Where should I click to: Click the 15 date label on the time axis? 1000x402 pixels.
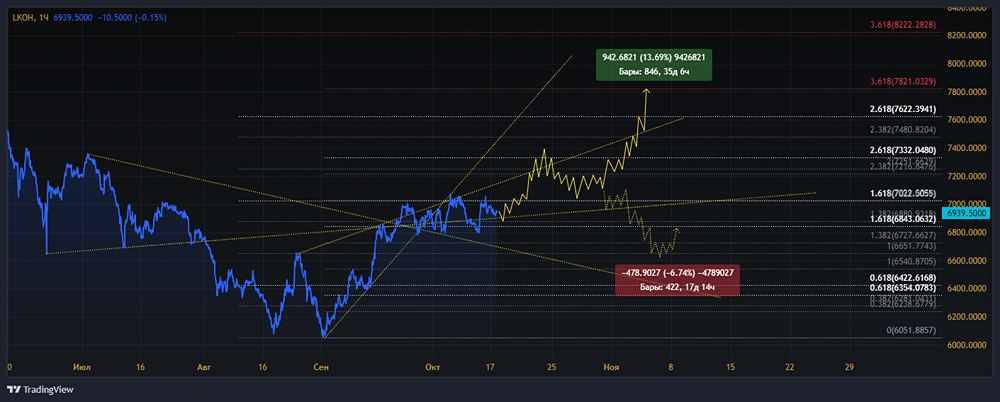730,367
